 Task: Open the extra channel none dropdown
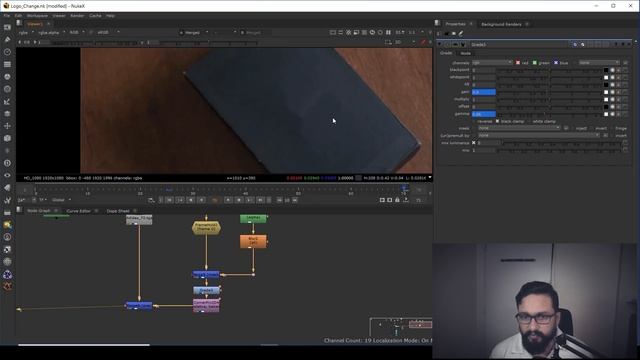[599, 63]
